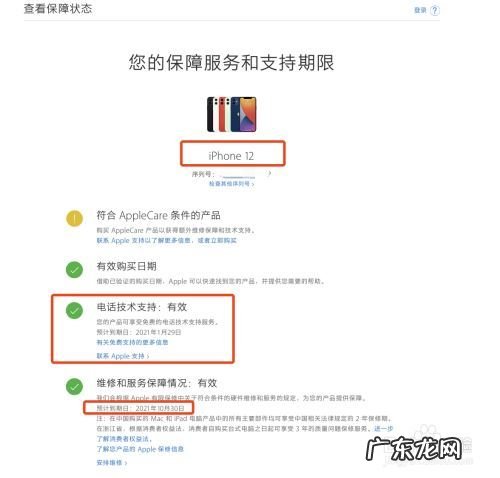Open 有关免费支持的更多信息 link
This screenshot has height=478, width=500.
132,342
